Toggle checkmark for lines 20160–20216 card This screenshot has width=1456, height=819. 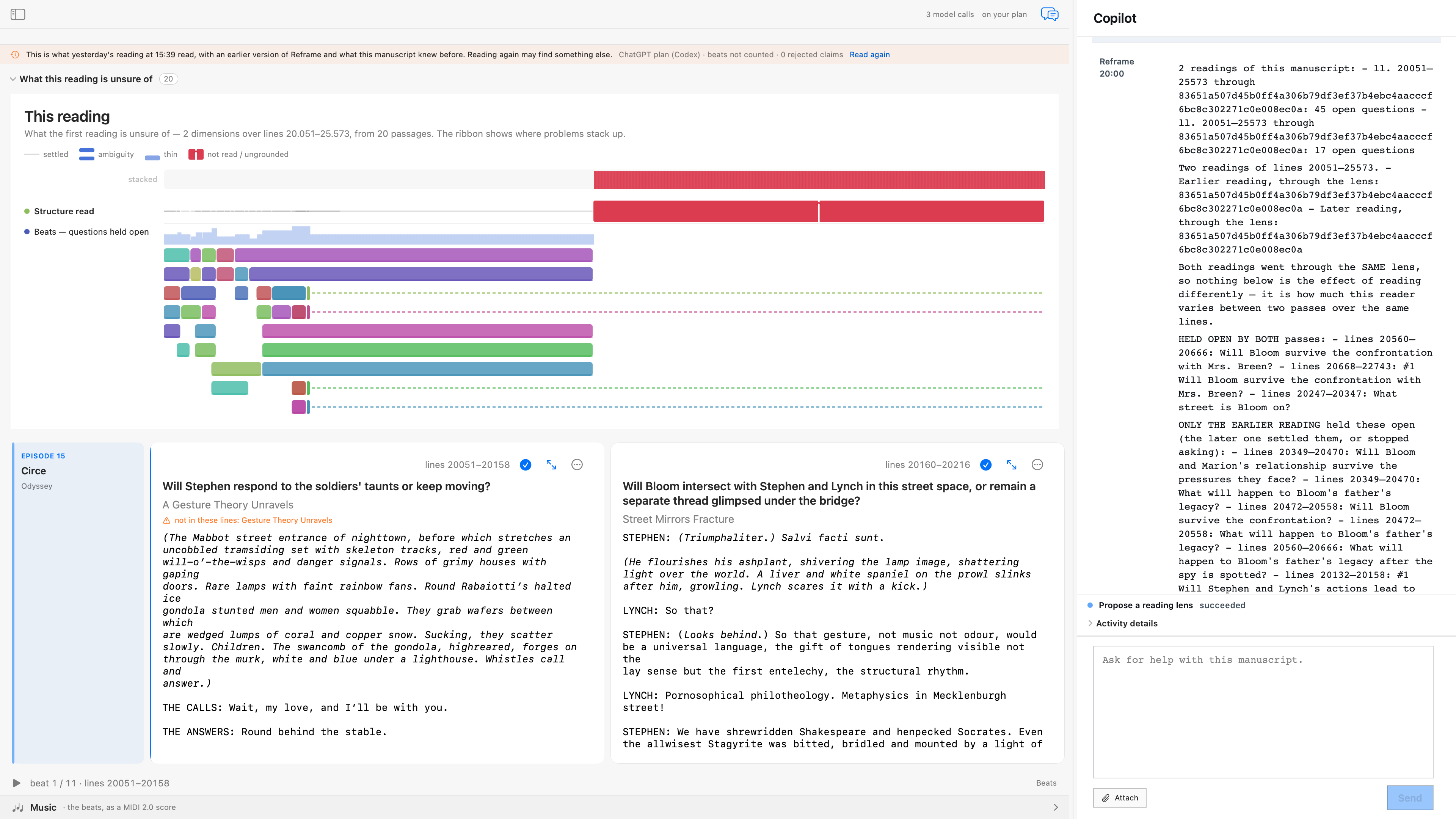coord(986,464)
